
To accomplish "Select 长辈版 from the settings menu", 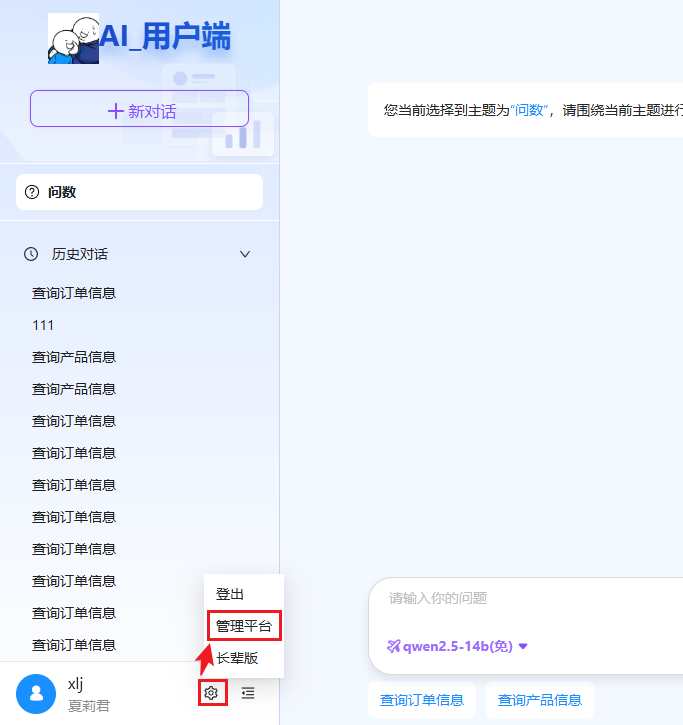I will tap(237, 658).
